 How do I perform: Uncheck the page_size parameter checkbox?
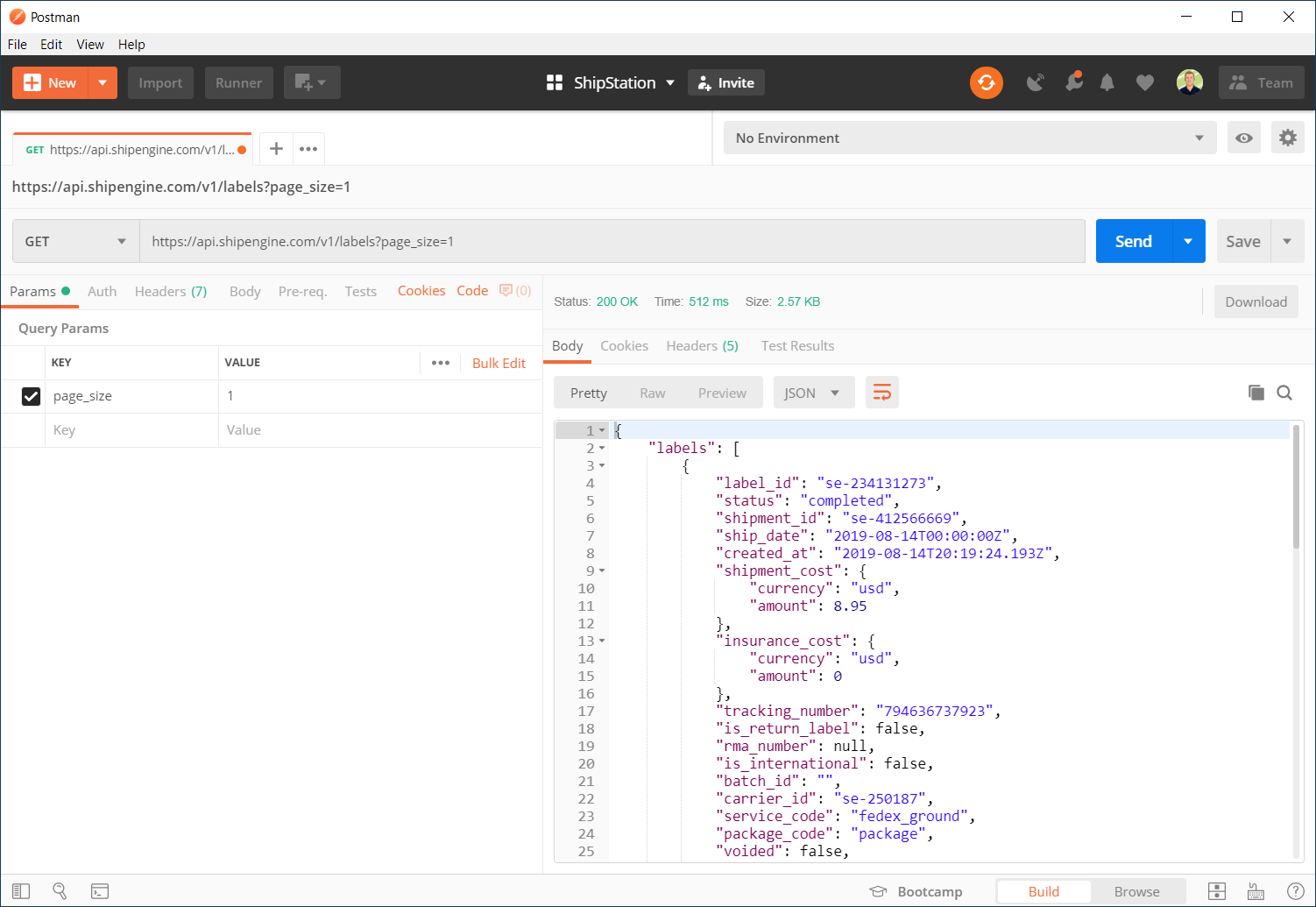point(31,396)
